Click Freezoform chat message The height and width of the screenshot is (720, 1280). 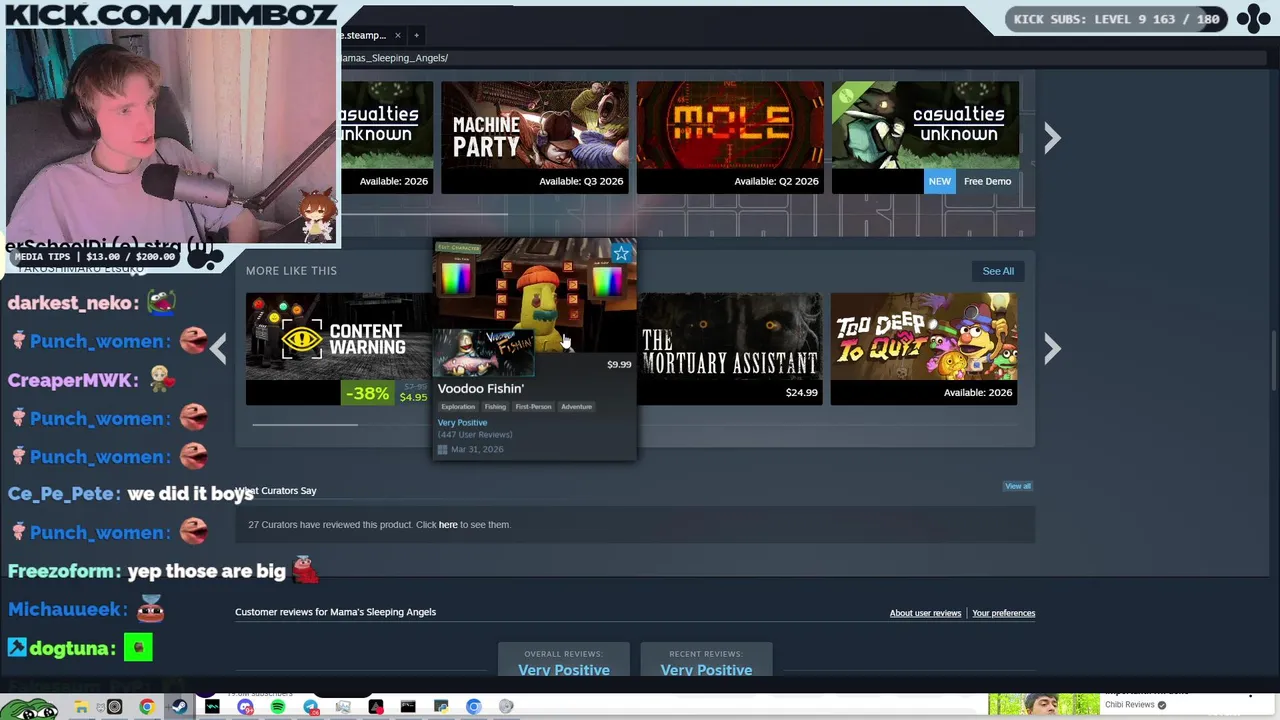pos(163,571)
